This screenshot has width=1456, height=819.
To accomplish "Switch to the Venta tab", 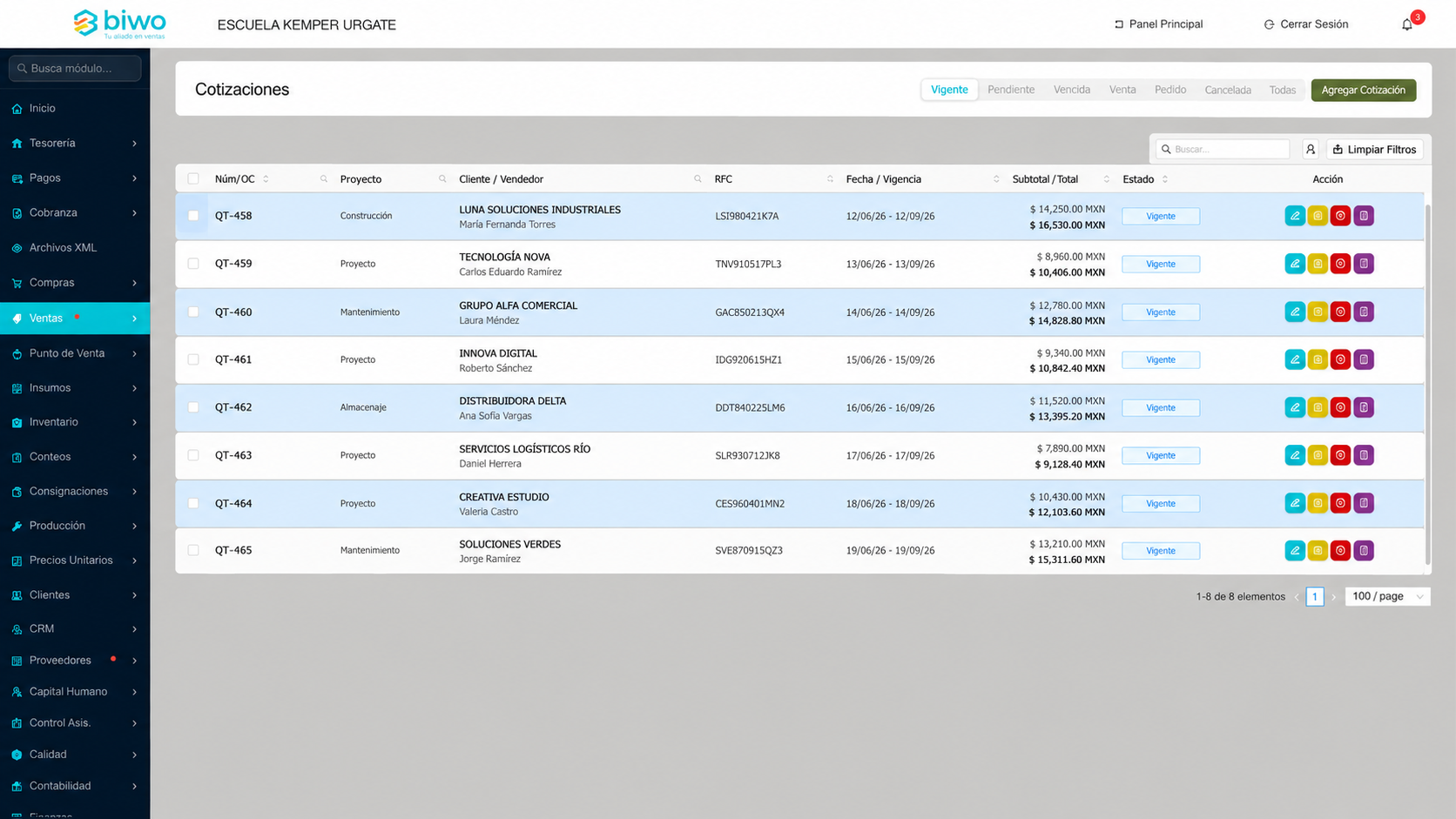I will point(1122,90).
